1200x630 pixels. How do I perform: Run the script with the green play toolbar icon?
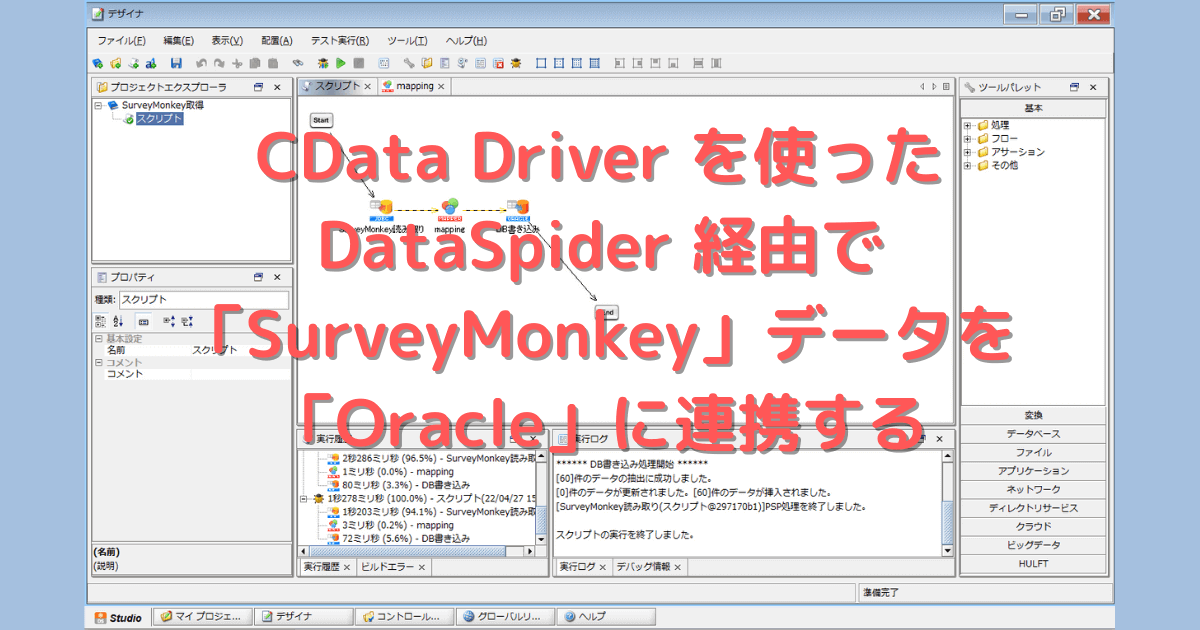tap(341, 61)
